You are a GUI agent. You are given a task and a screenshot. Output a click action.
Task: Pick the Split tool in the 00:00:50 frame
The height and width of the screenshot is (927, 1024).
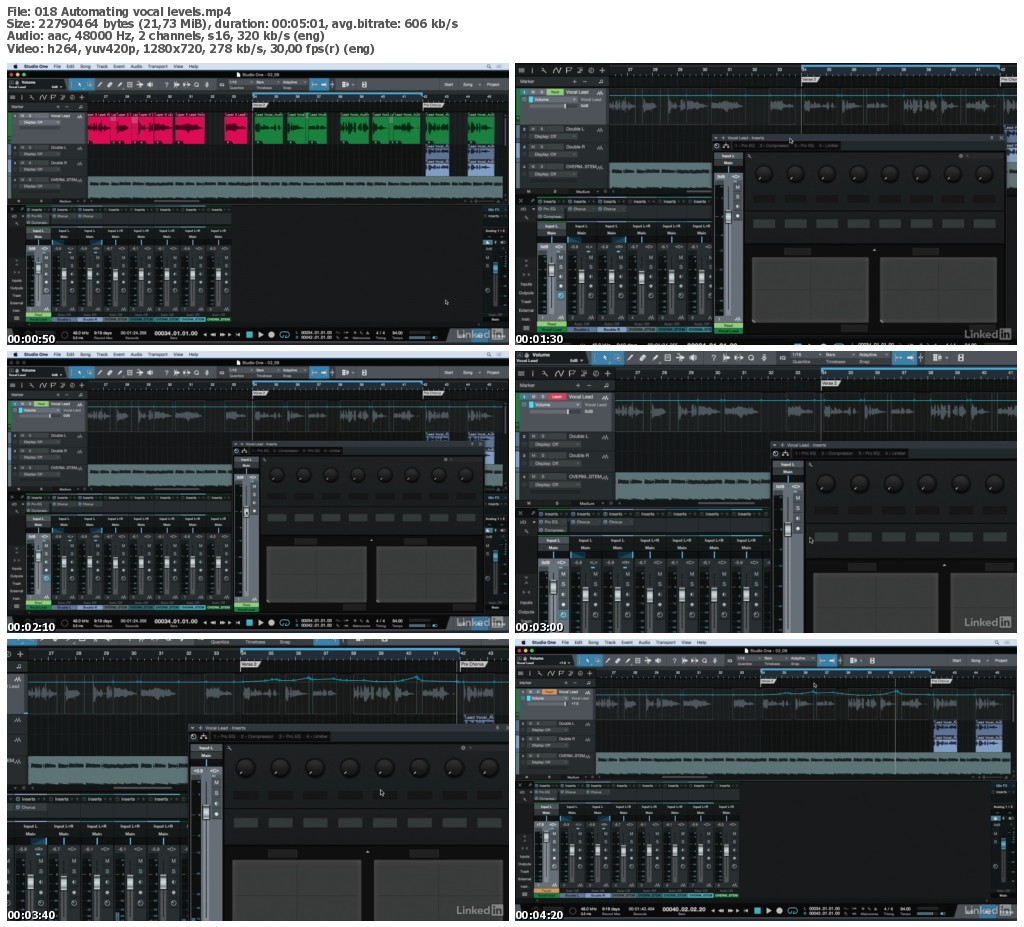coord(99,84)
